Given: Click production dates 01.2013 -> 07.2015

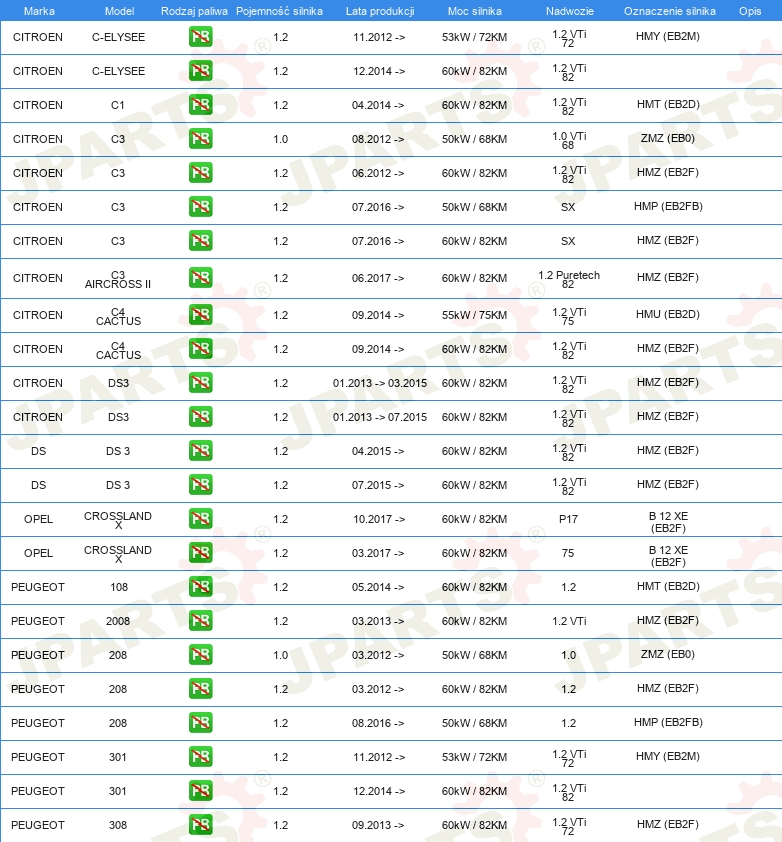Looking at the screenshot, I should pyautogui.click(x=380, y=417).
